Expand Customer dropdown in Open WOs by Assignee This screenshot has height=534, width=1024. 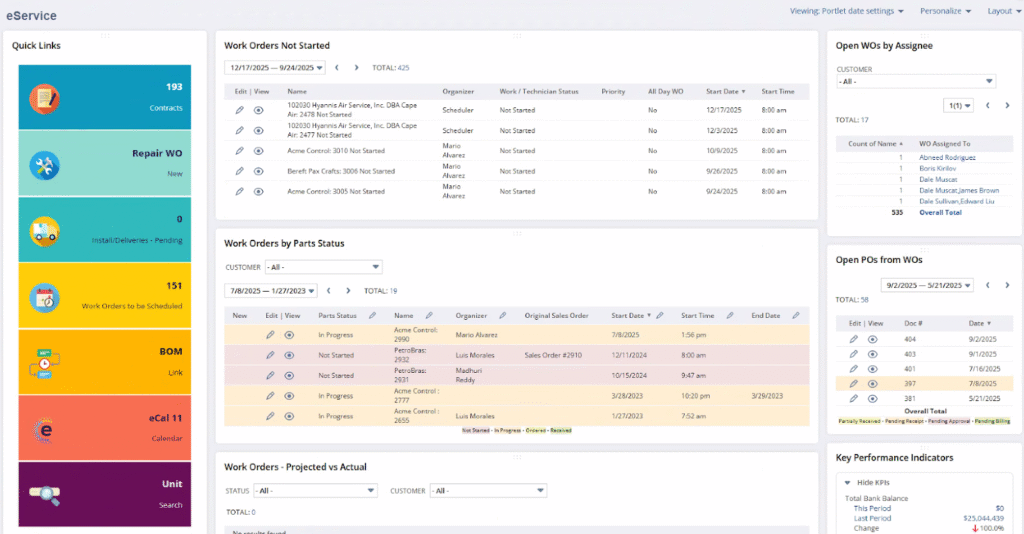coord(916,82)
